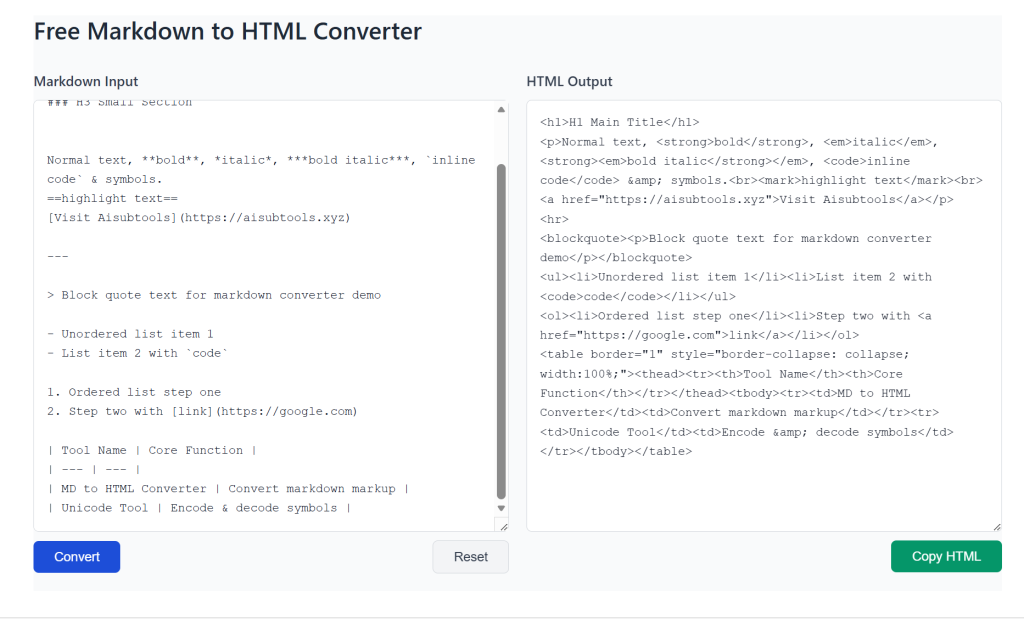Click the Reset button

pos(470,557)
